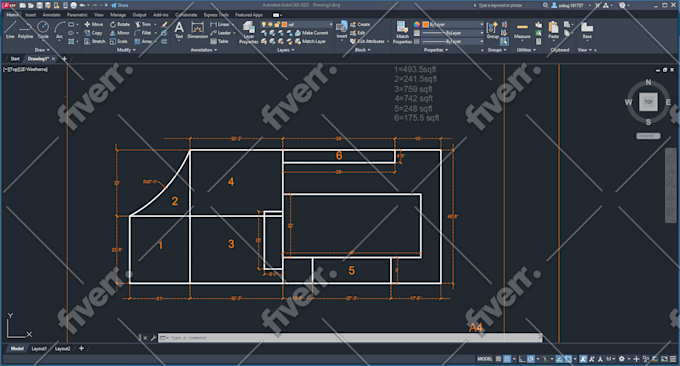Open the Output ribbon tab
This screenshot has height=366, width=680.
tap(139, 15)
